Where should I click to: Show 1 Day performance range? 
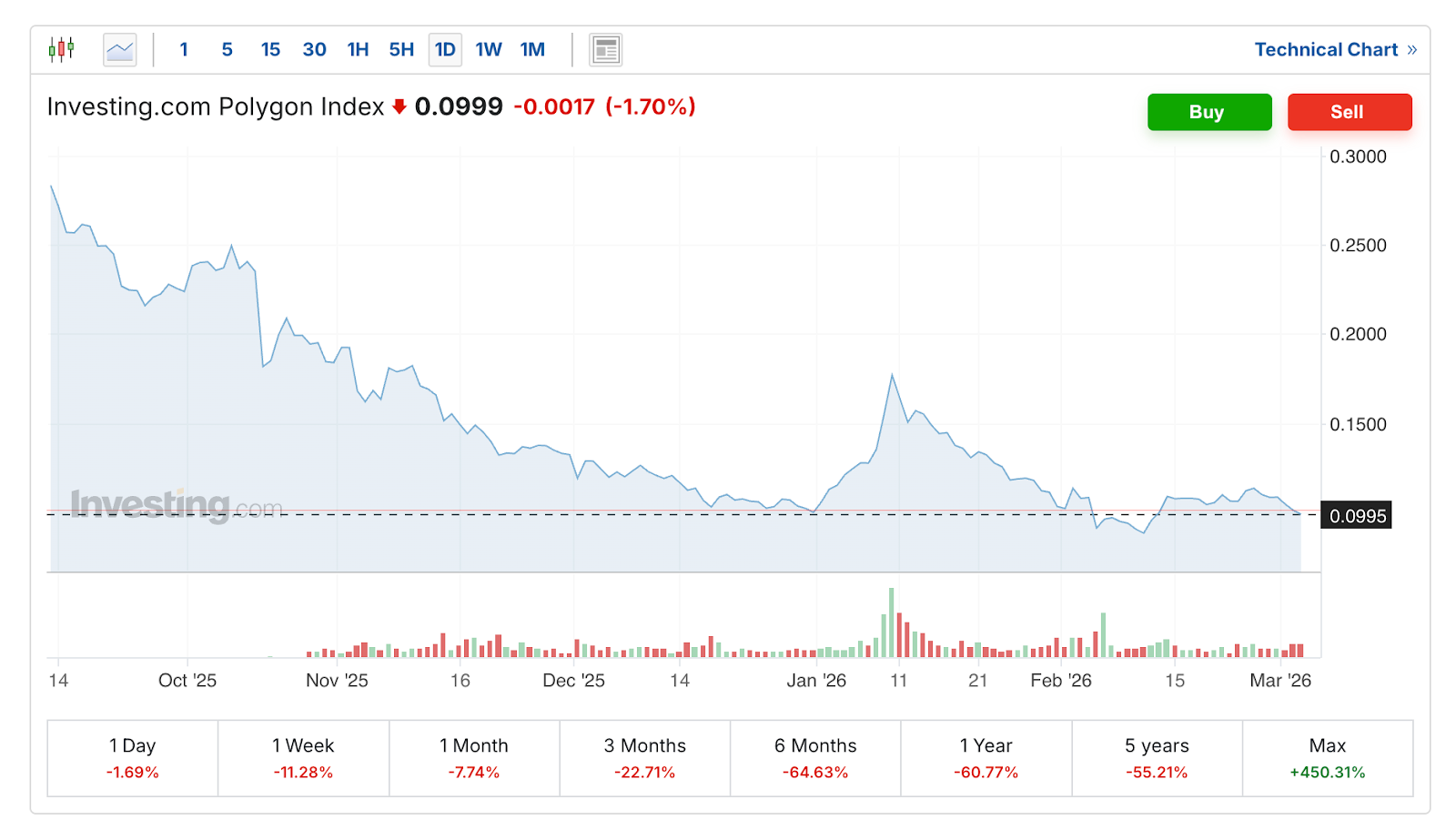(133, 758)
